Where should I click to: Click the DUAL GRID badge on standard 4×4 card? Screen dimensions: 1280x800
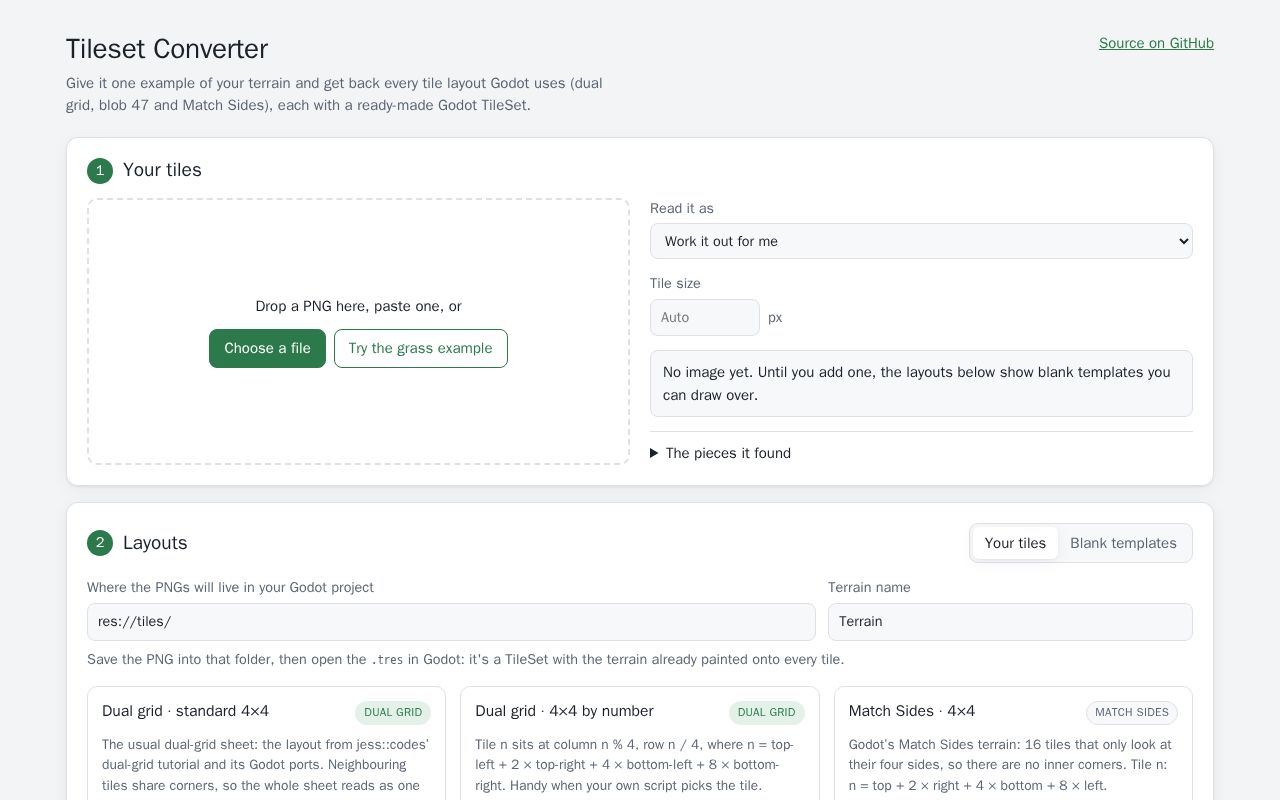(x=393, y=713)
